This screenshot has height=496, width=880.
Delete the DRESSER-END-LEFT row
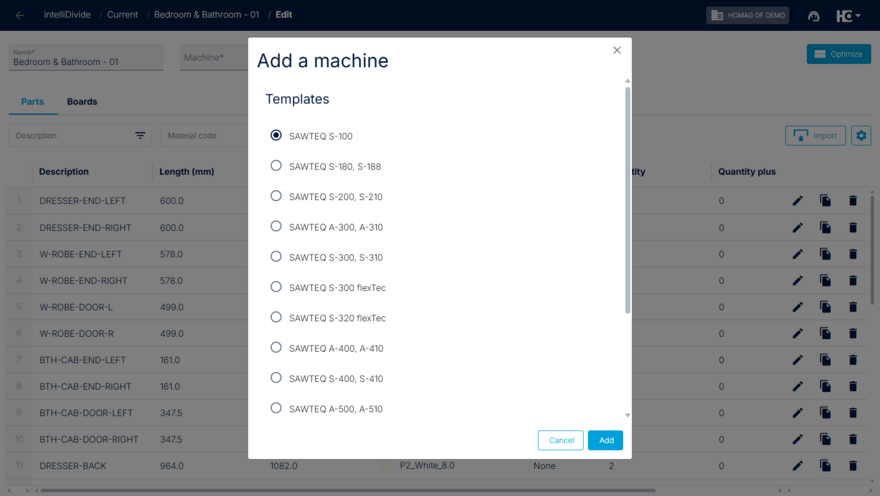[x=853, y=201]
